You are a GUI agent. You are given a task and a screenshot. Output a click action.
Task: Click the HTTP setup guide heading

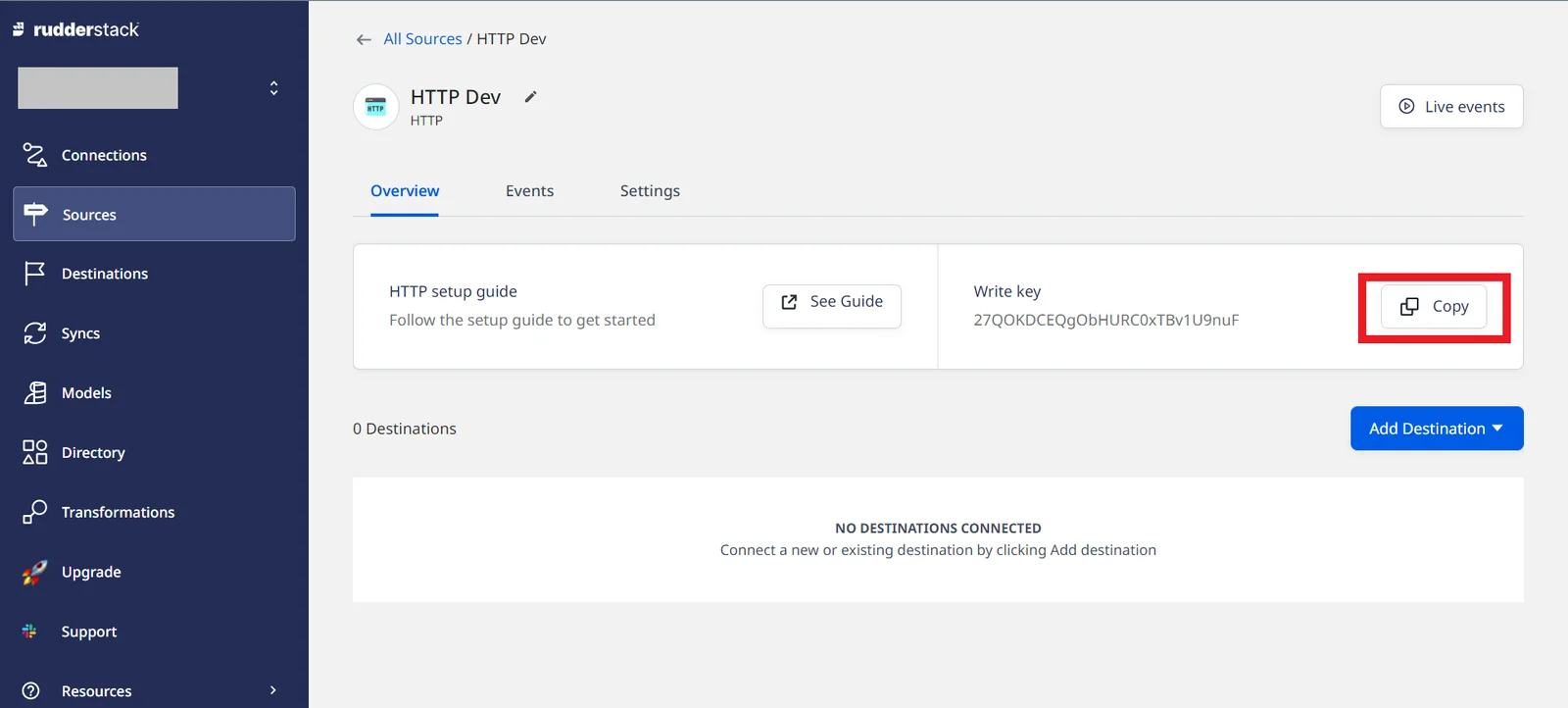click(x=453, y=291)
